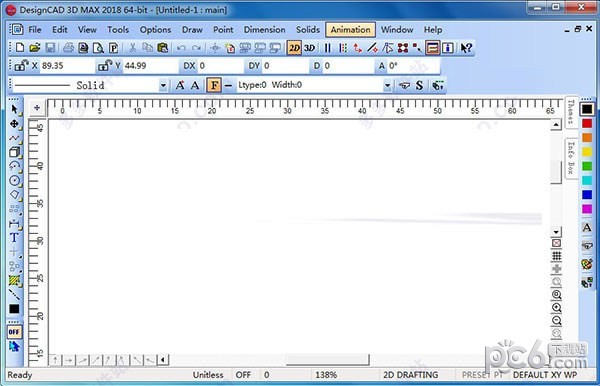Viewport: 600px width, 386px height.
Task: Click the Y coordinate field 44.99
Action: point(150,66)
